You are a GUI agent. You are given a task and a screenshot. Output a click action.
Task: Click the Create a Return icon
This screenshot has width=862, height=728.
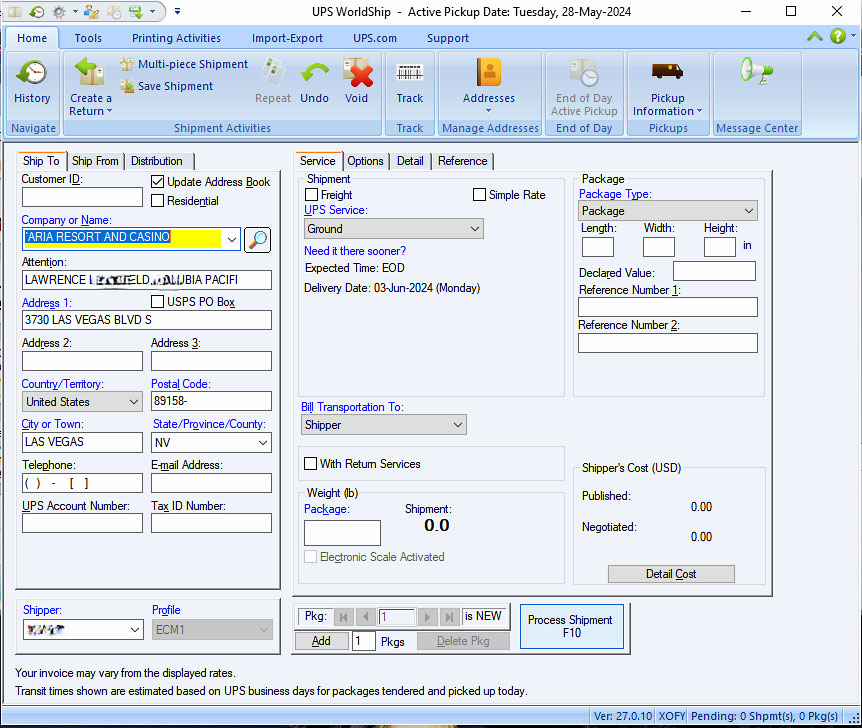click(90, 73)
